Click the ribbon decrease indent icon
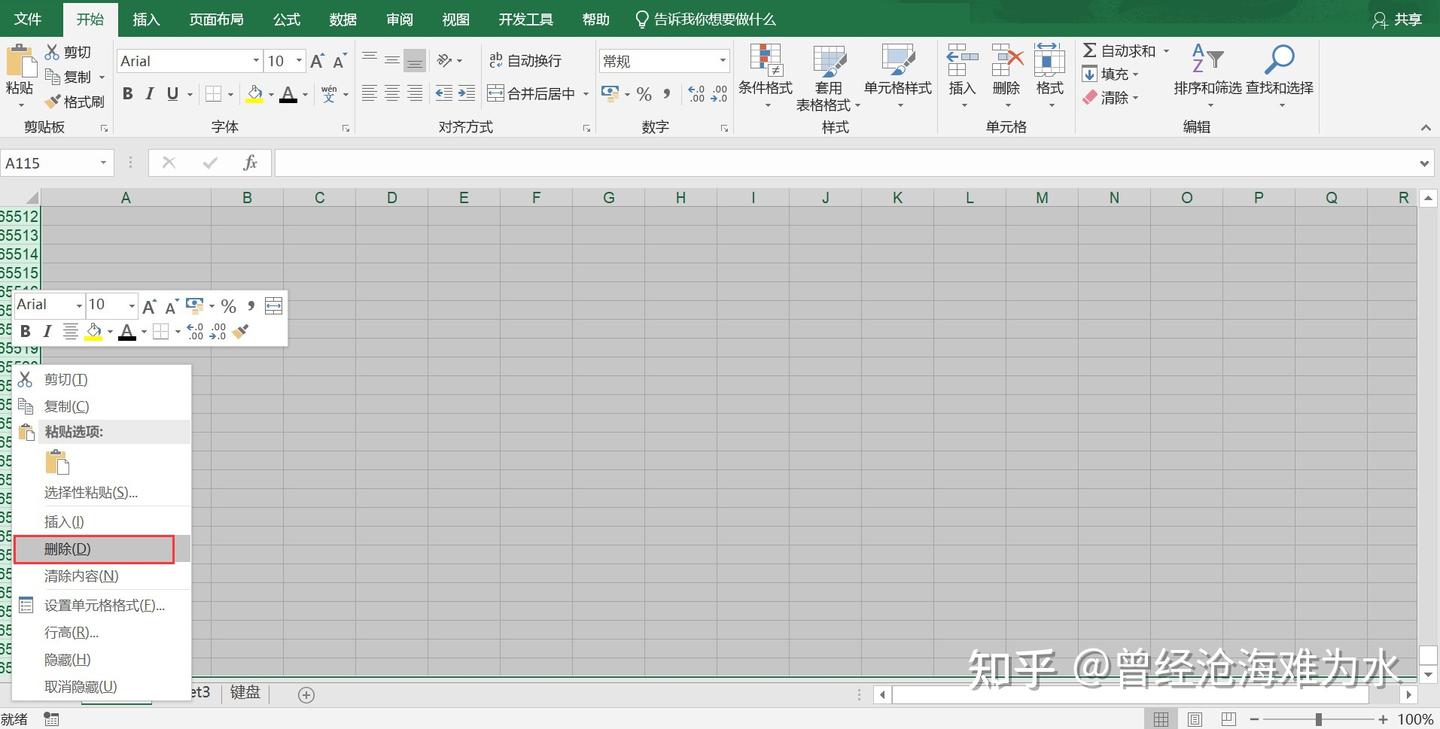 (444, 94)
